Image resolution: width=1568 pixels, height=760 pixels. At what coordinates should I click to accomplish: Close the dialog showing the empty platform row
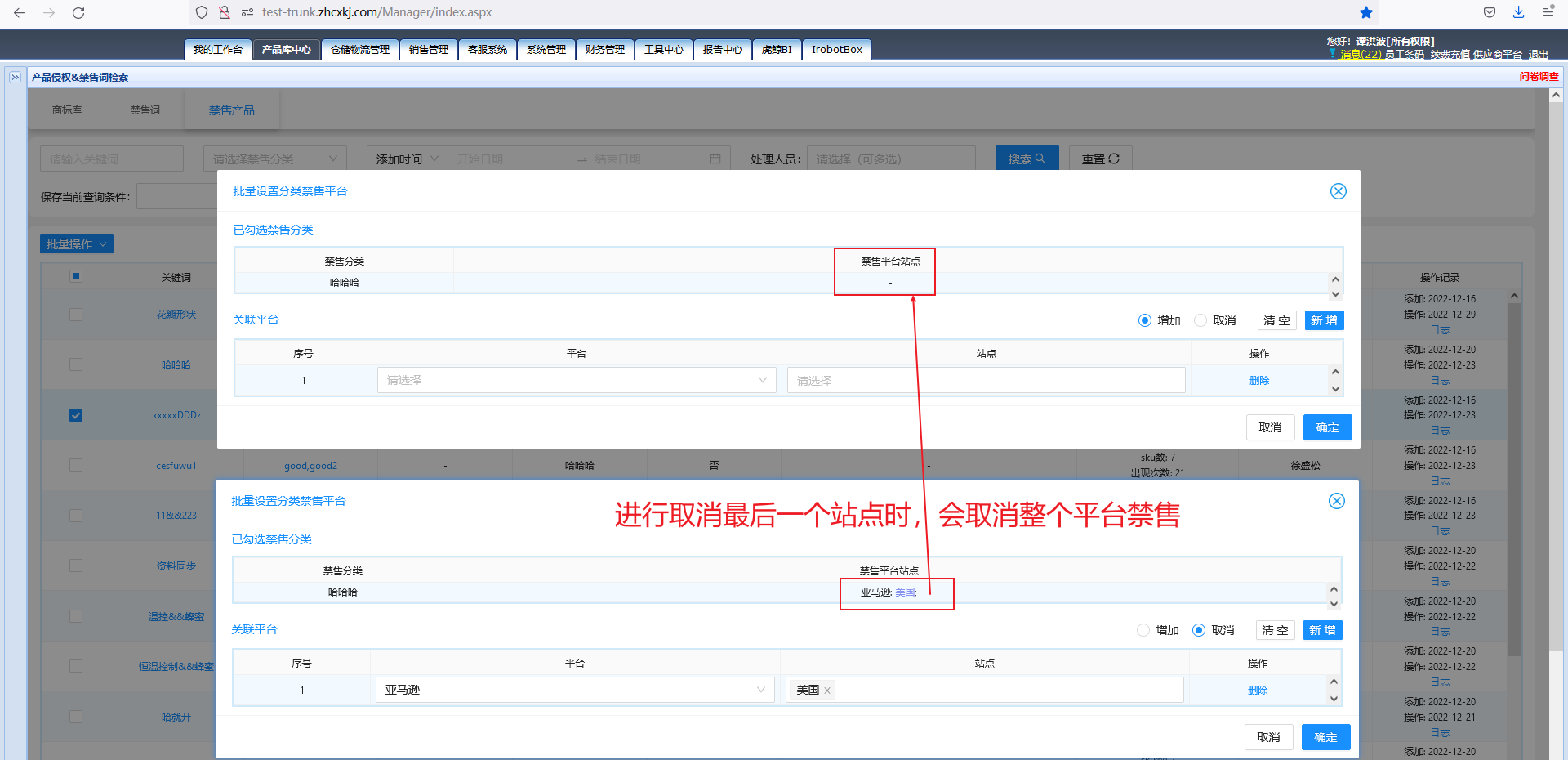pos(1339,191)
